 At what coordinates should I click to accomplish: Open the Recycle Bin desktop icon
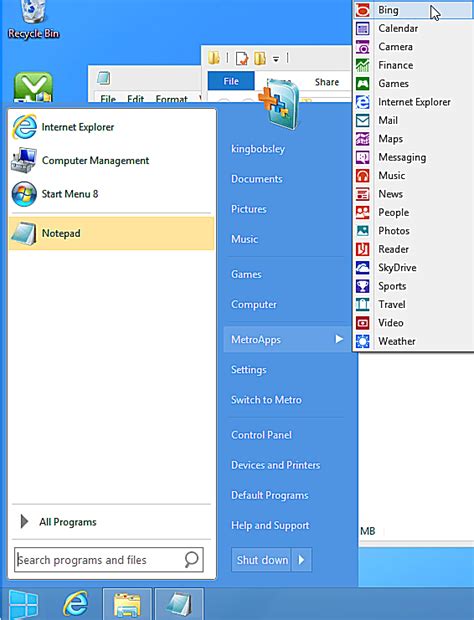pyautogui.click(x=33, y=20)
